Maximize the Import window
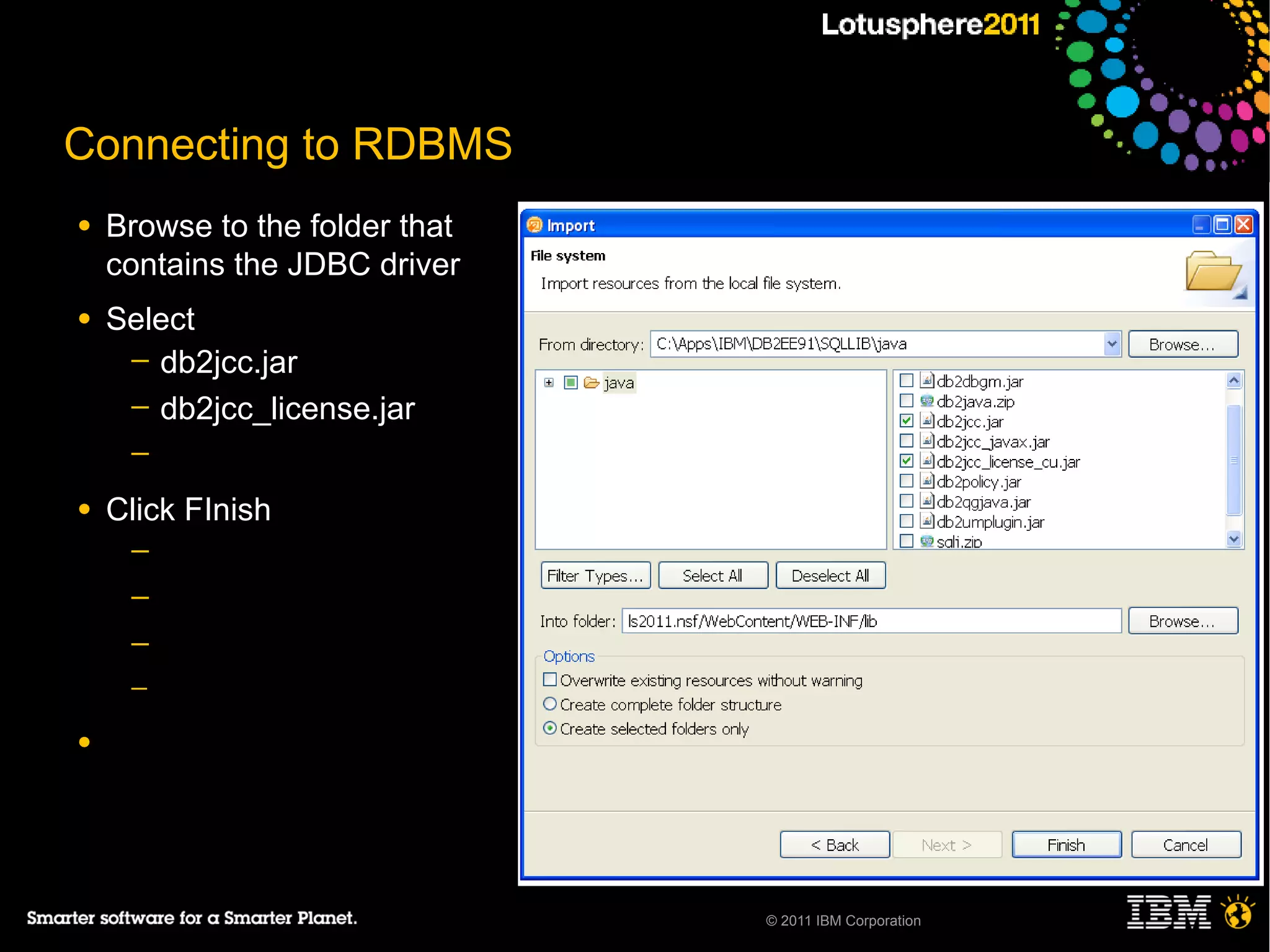The width and height of the screenshot is (1270, 952). [x=1222, y=225]
